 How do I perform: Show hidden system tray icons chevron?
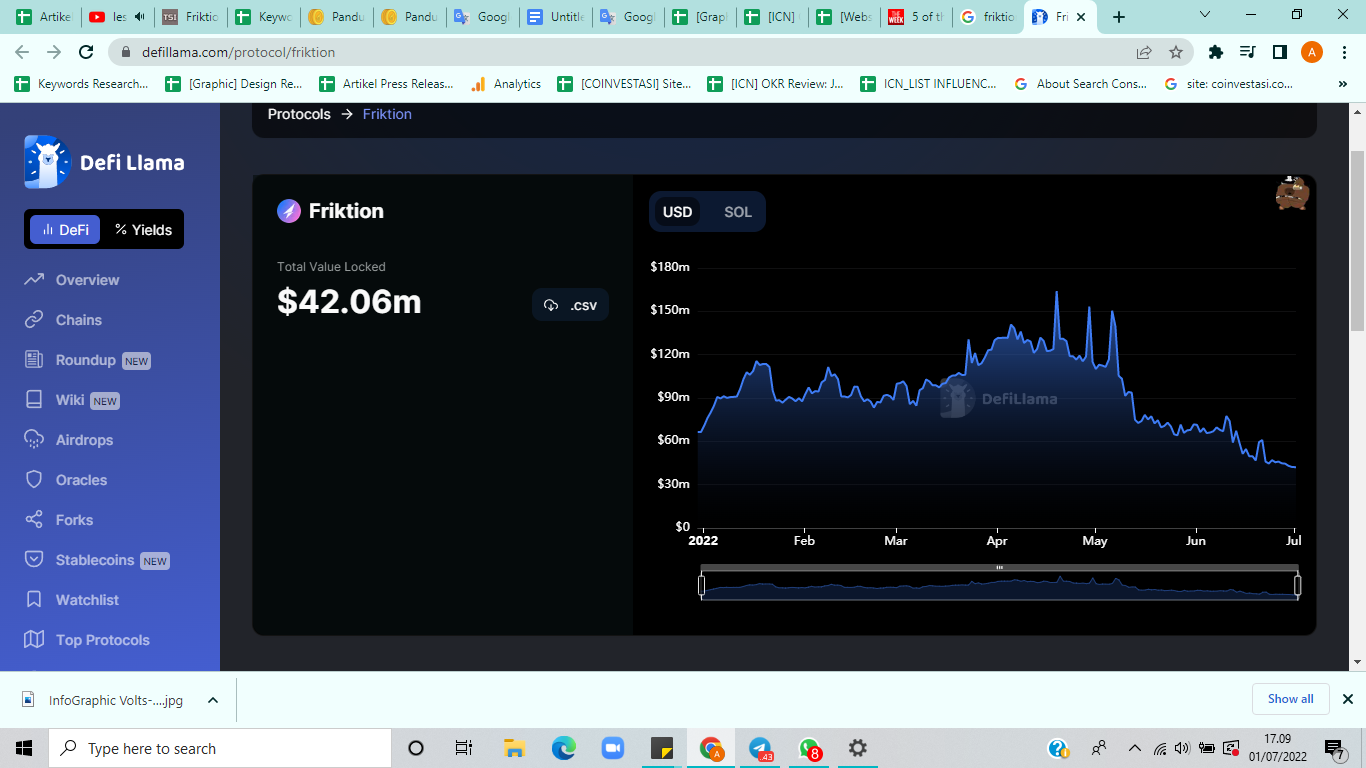[1134, 748]
